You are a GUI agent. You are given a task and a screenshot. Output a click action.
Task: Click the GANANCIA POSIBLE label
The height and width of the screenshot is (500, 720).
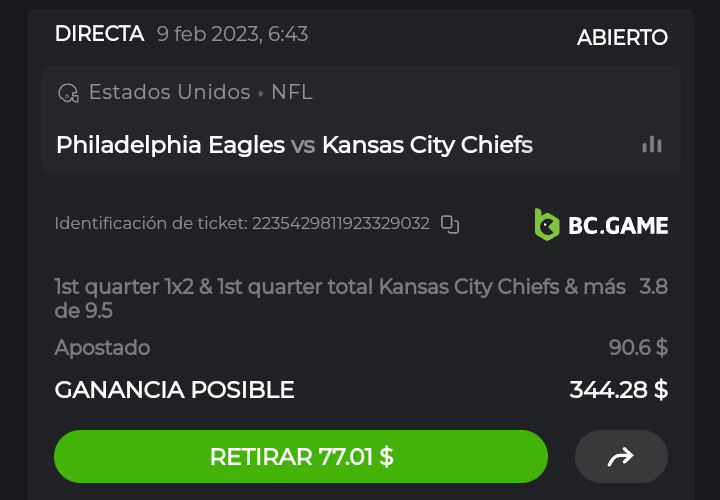point(174,390)
